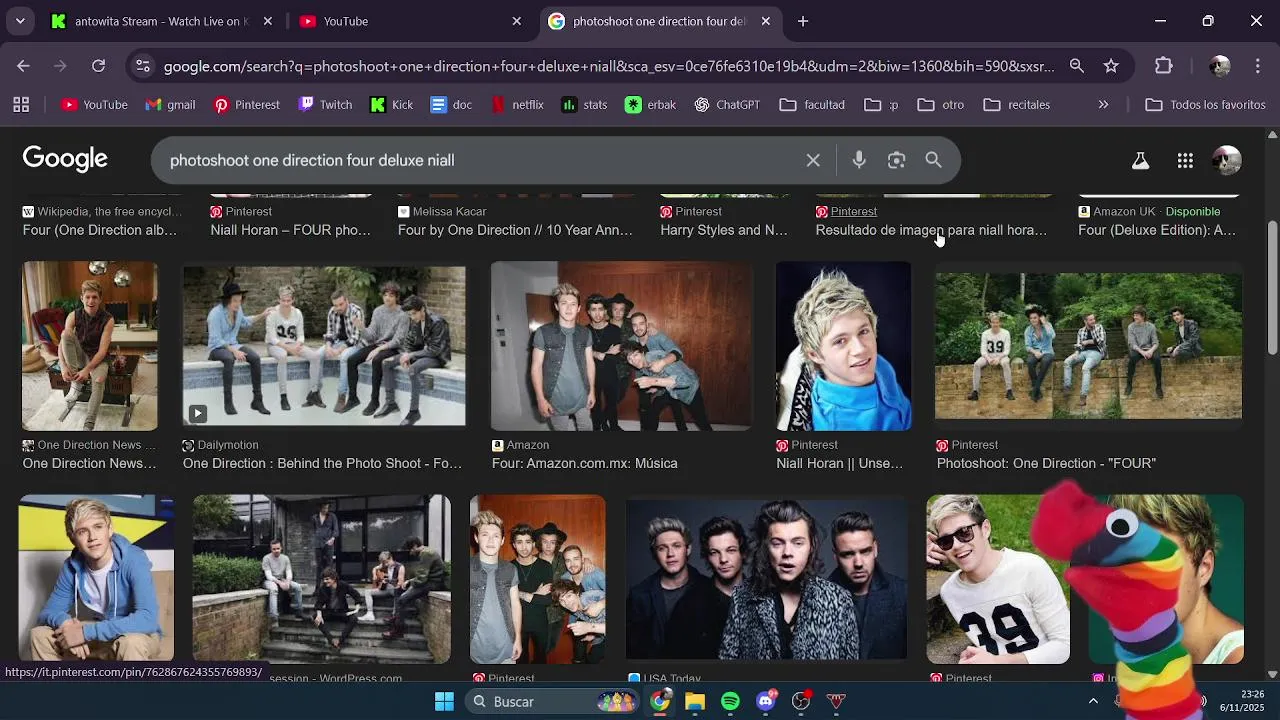
Task: Open the apps grid in bookmarks bar
Action: (21, 105)
